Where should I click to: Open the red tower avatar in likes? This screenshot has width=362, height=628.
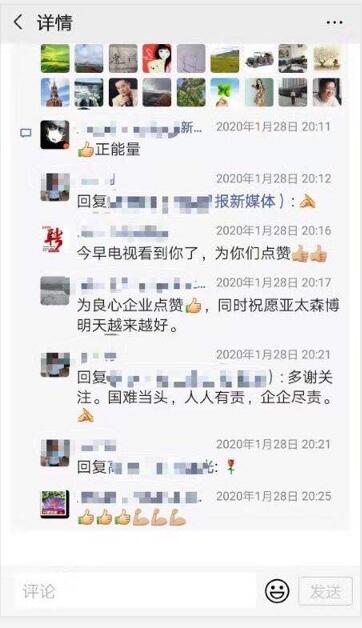(55, 92)
